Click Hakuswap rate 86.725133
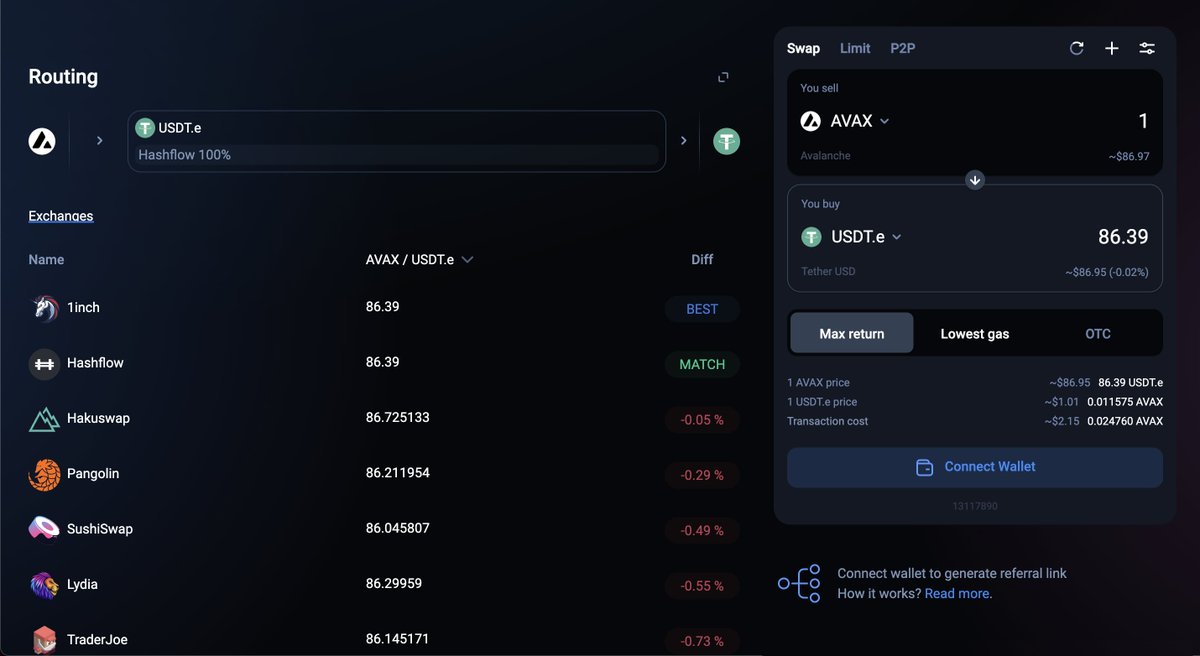Image resolution: width=1200 pixels, height=656 pixels. click(x=398, y=417)
